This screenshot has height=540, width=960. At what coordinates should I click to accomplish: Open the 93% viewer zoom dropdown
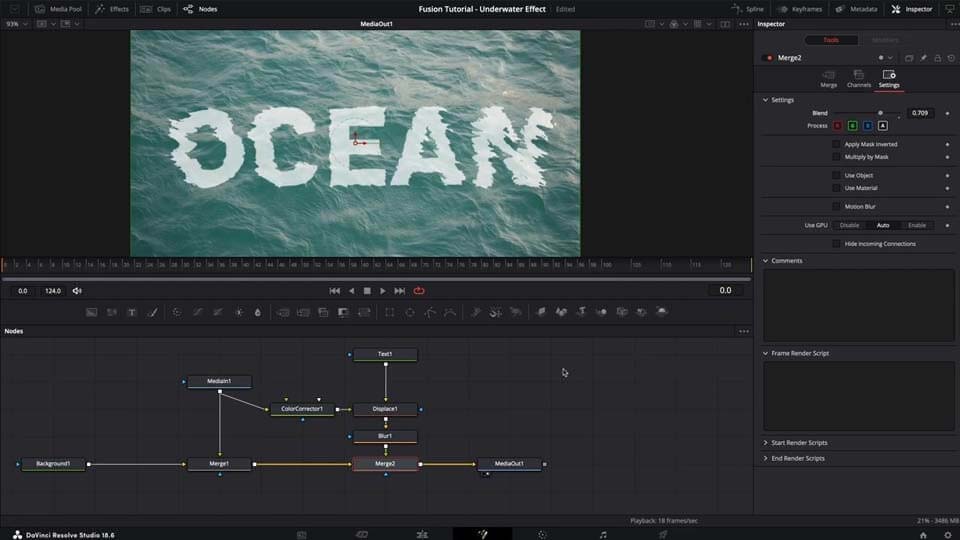coord(17,24)
